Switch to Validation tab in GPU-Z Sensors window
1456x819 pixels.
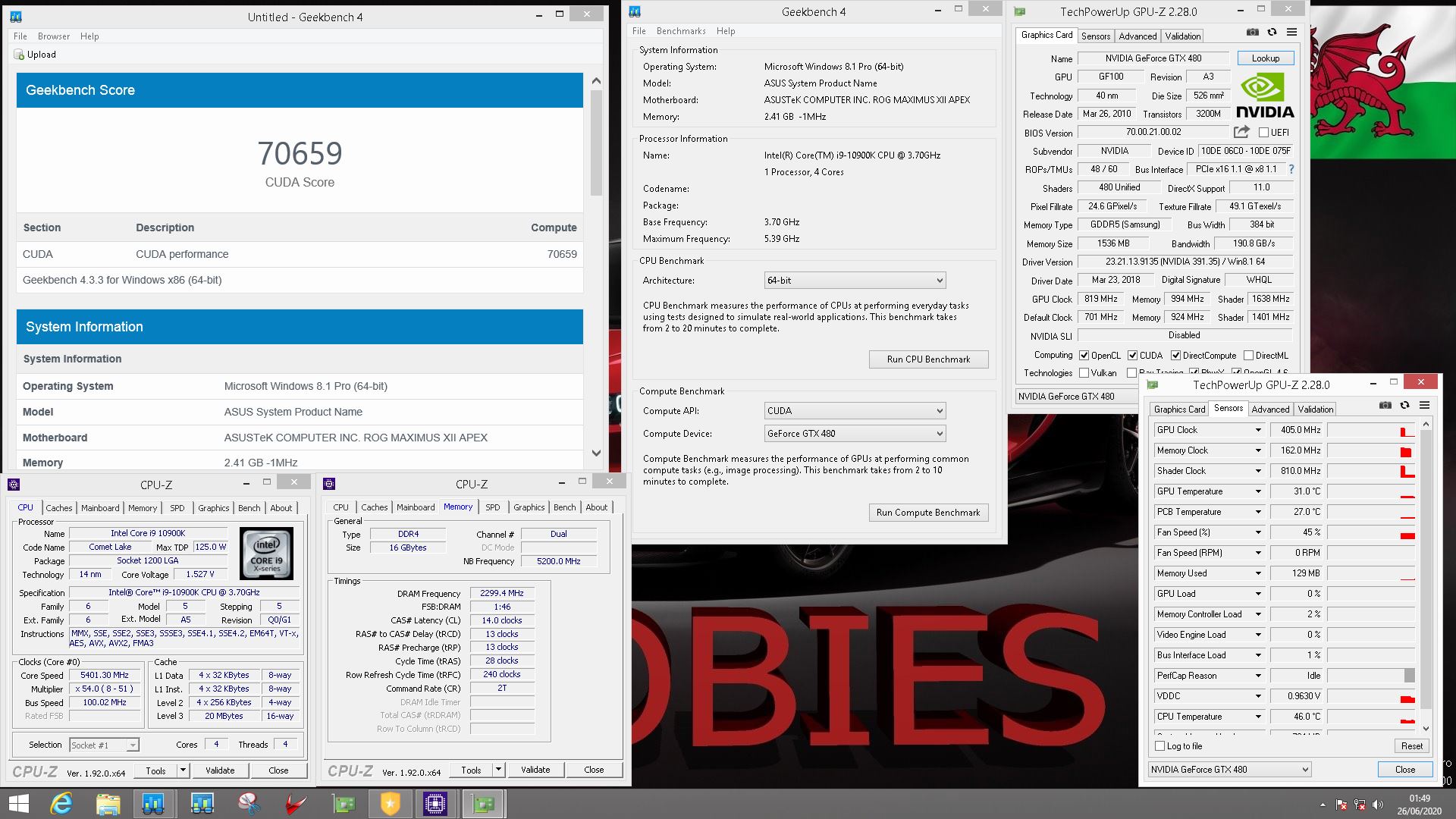pyautogui.click(x=1316, y=409)
